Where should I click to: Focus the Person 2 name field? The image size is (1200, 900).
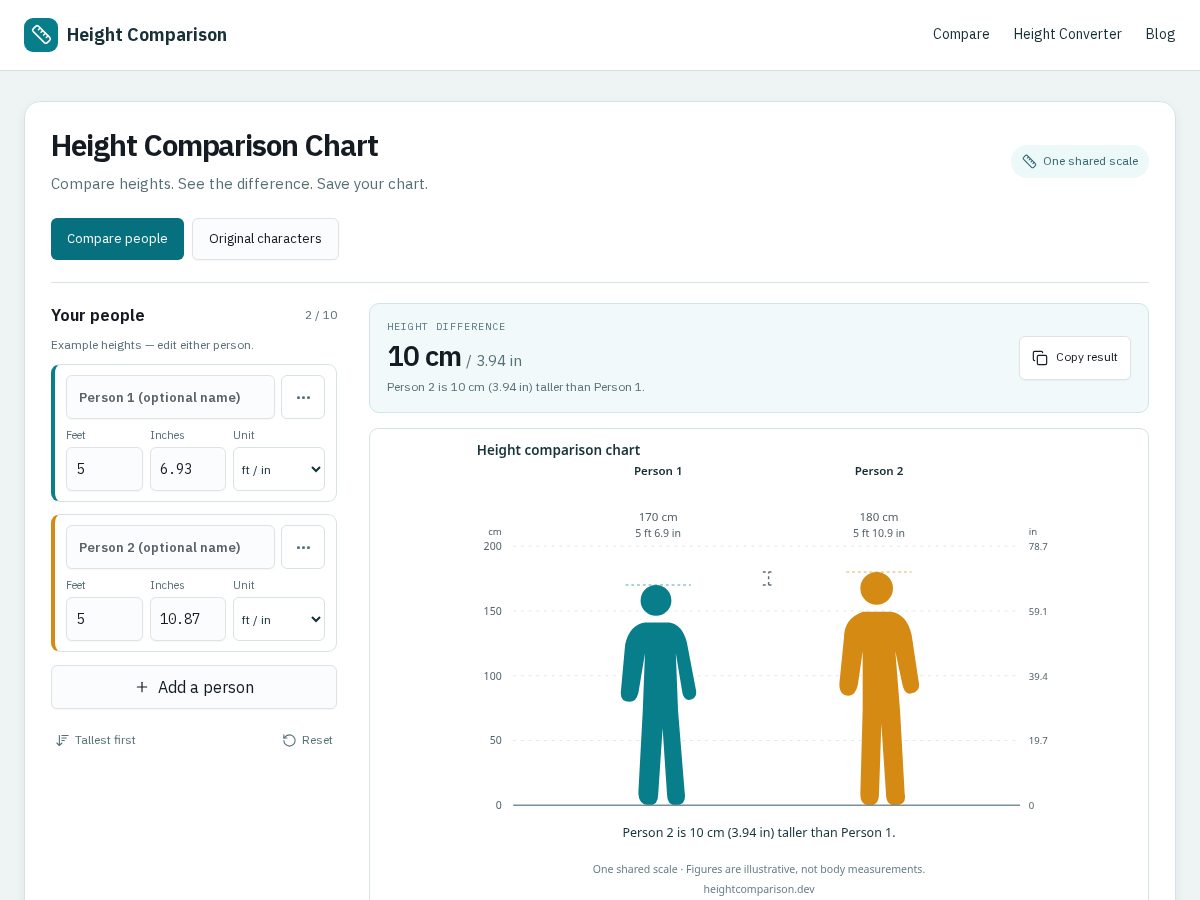pyautogui.click(x=170, y=547)
